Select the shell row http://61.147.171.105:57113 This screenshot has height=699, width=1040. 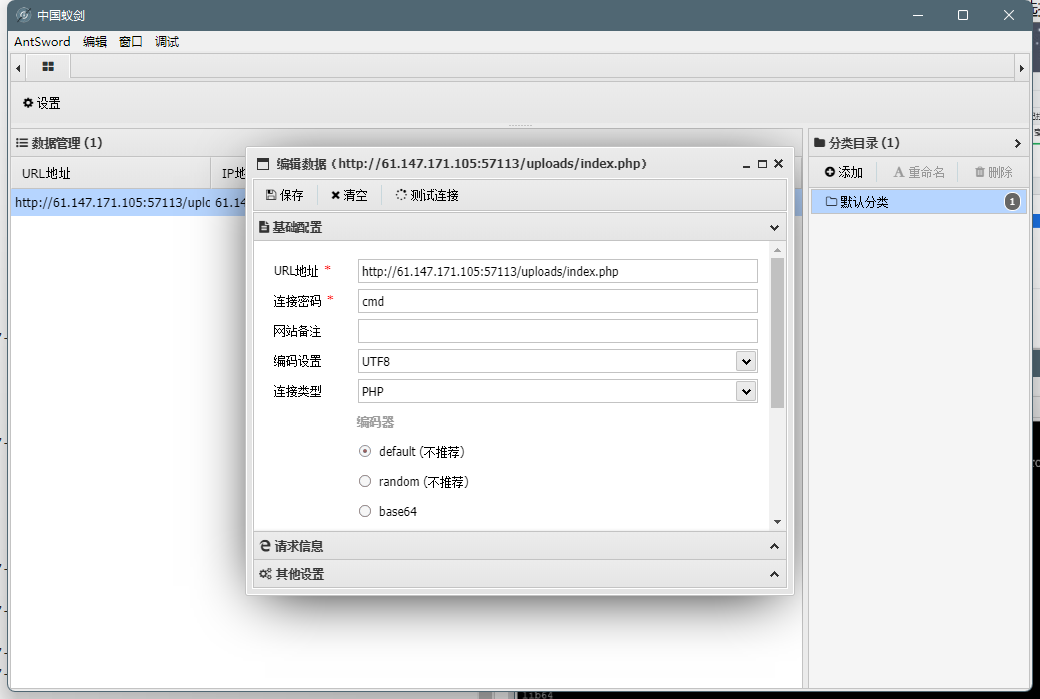129,202
